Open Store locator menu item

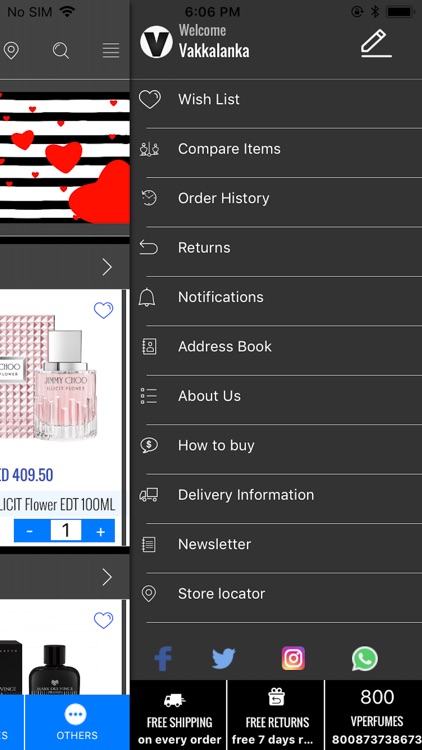pyautogui.click(x=276, y=594)
